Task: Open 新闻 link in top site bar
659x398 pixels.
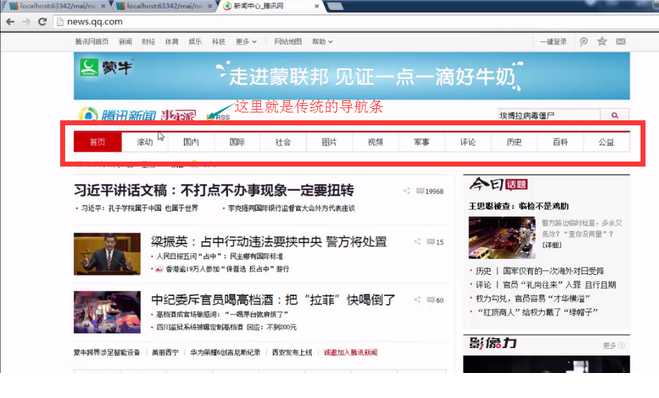Action: click(125, 42)
